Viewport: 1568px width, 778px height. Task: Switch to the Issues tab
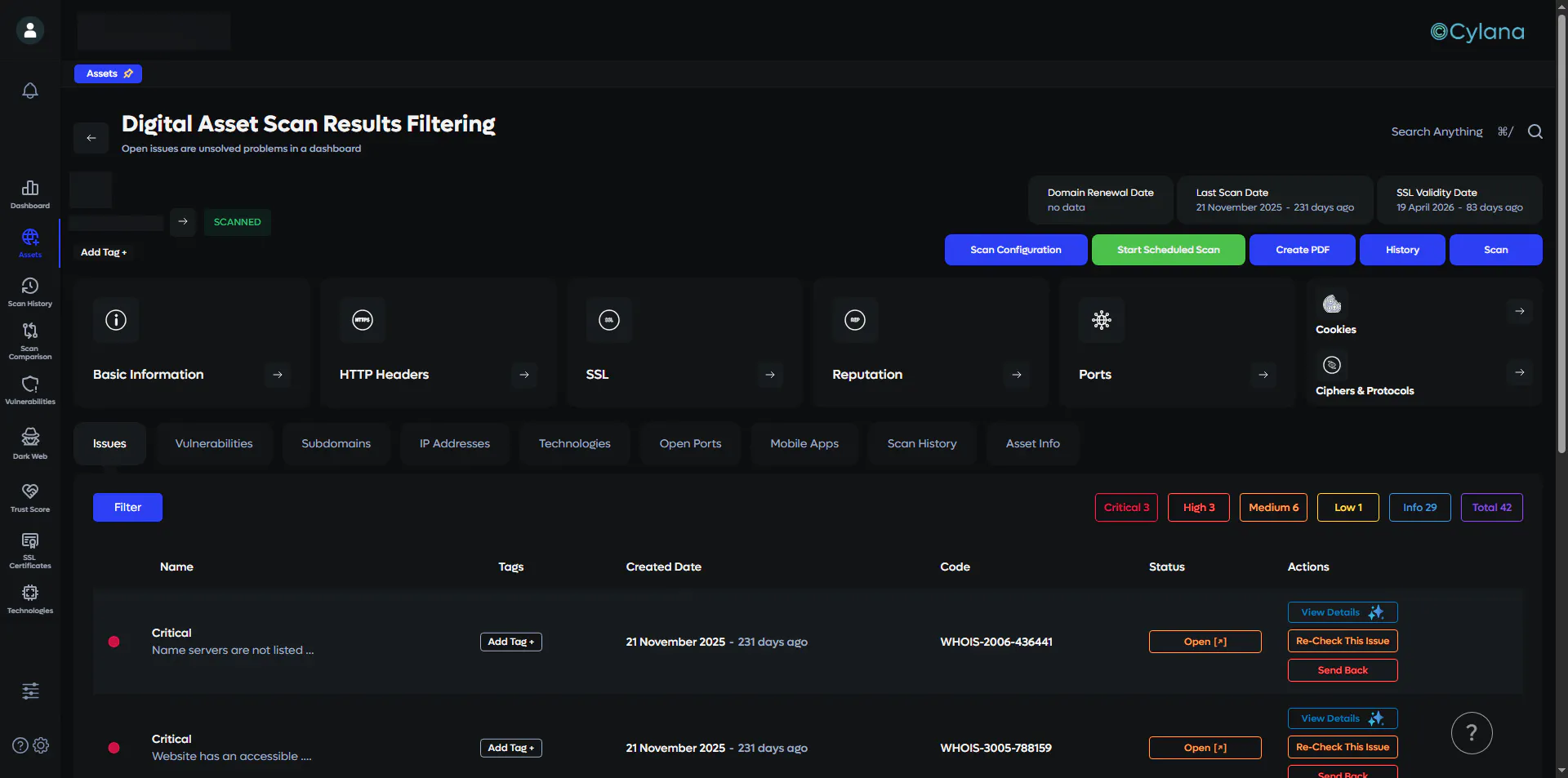(x=109, y=443)
